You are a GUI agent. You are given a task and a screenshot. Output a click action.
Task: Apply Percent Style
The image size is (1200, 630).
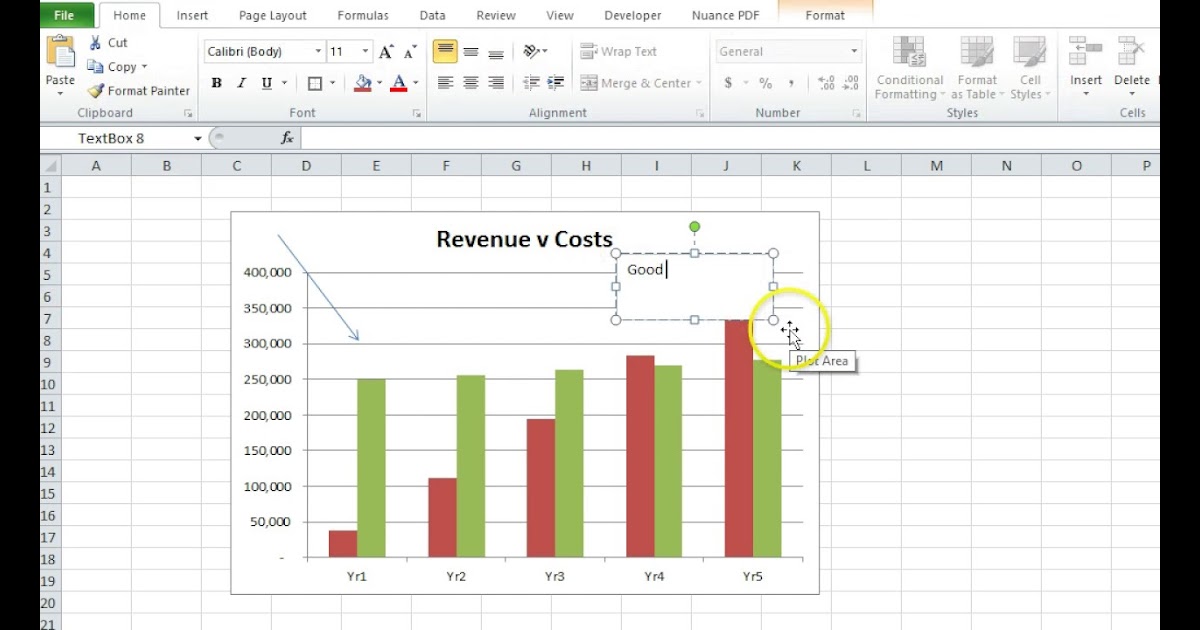coord(765,83)
